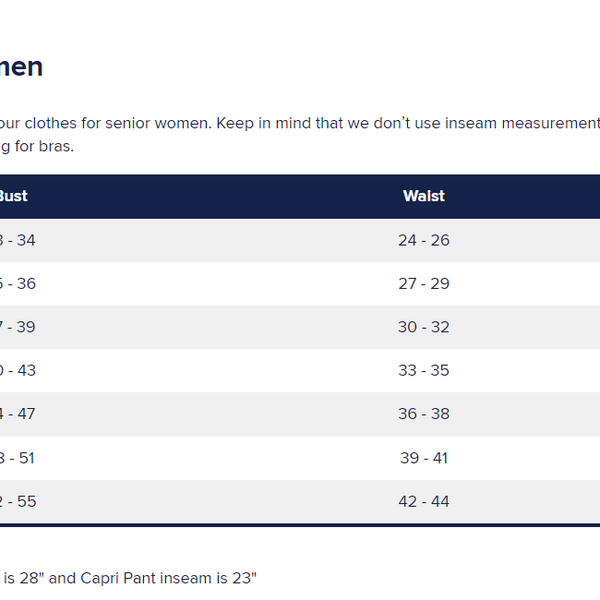The height and width of the screenshot is (600, 600).
Task: Click the 30 - 32 waist value
Action: (x=423, y=327)
